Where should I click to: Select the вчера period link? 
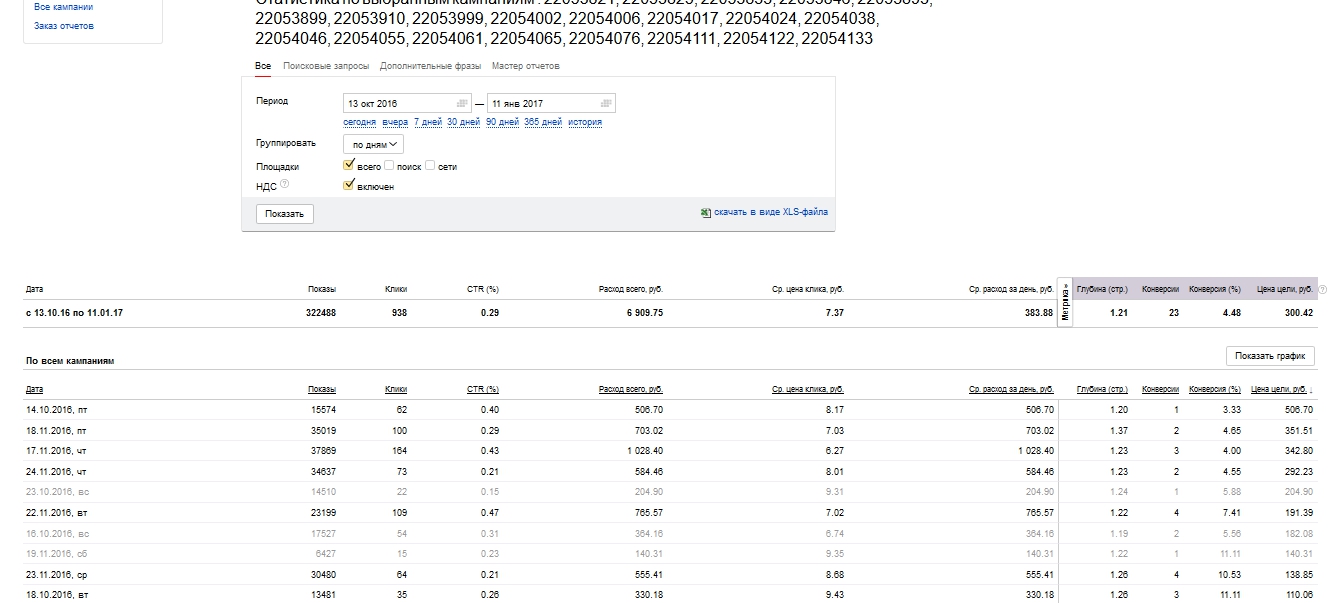[395, 122]
